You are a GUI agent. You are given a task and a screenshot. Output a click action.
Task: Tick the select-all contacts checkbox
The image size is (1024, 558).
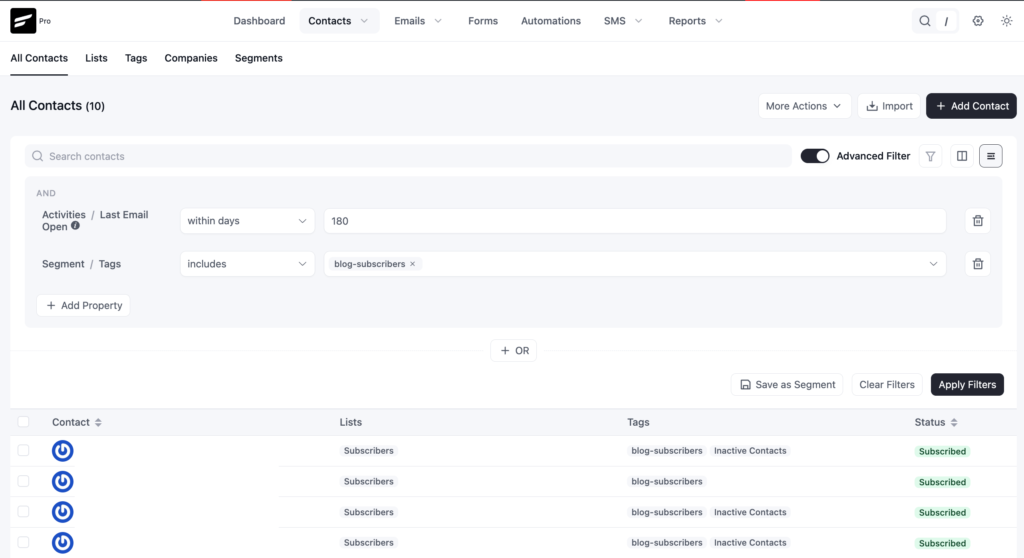coord(24,422)
